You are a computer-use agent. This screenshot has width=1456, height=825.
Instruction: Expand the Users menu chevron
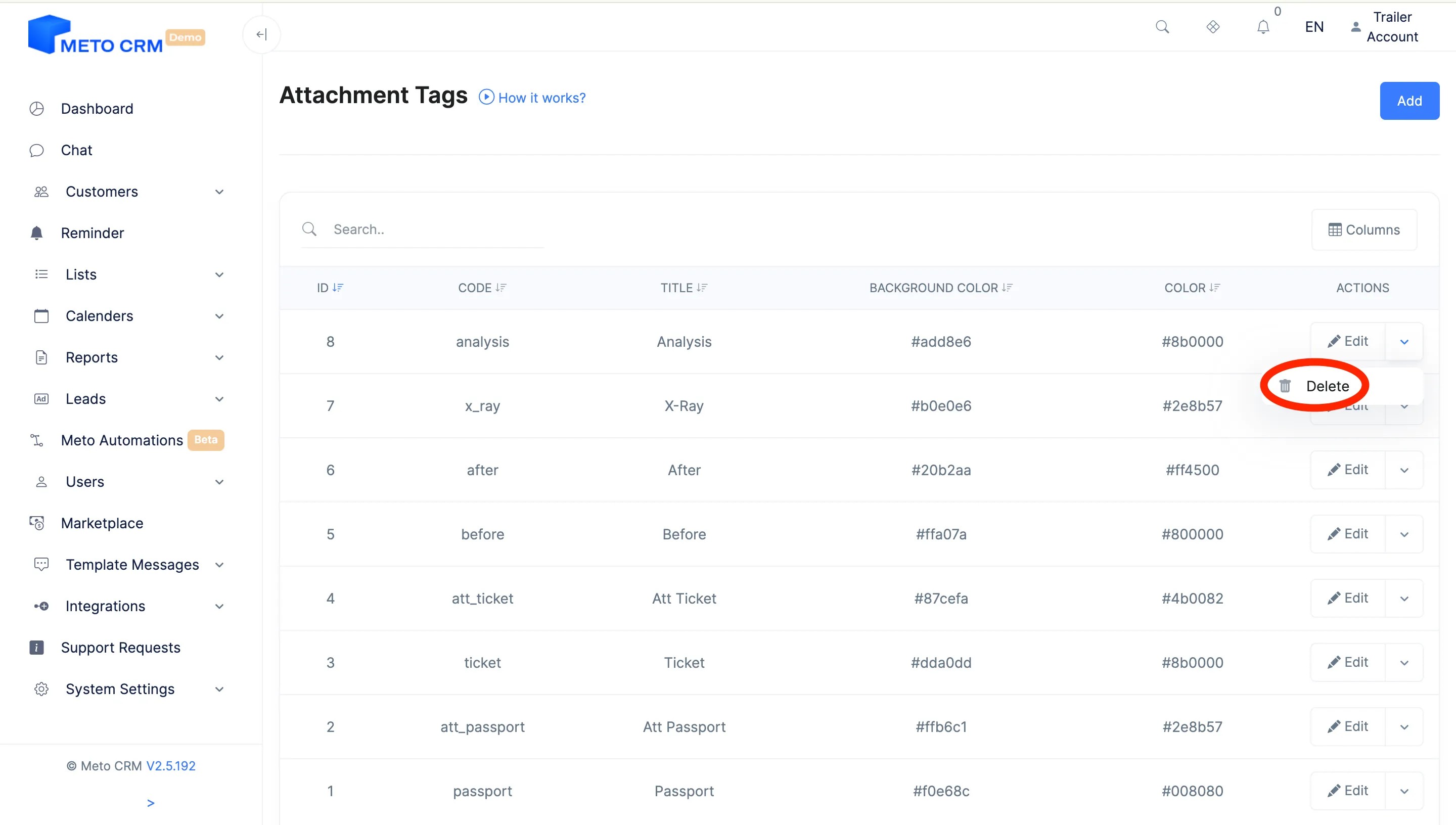tap(219, 482)
